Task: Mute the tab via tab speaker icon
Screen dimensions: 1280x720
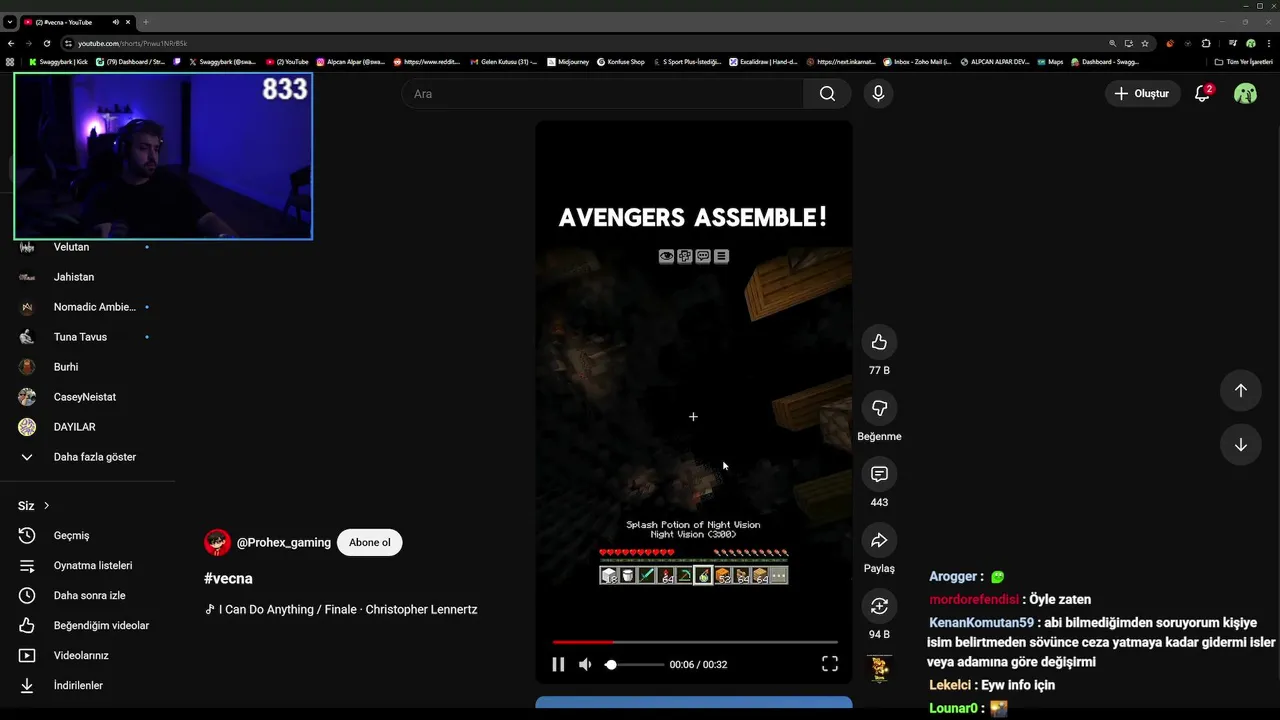Action: [x=116, y=21]
